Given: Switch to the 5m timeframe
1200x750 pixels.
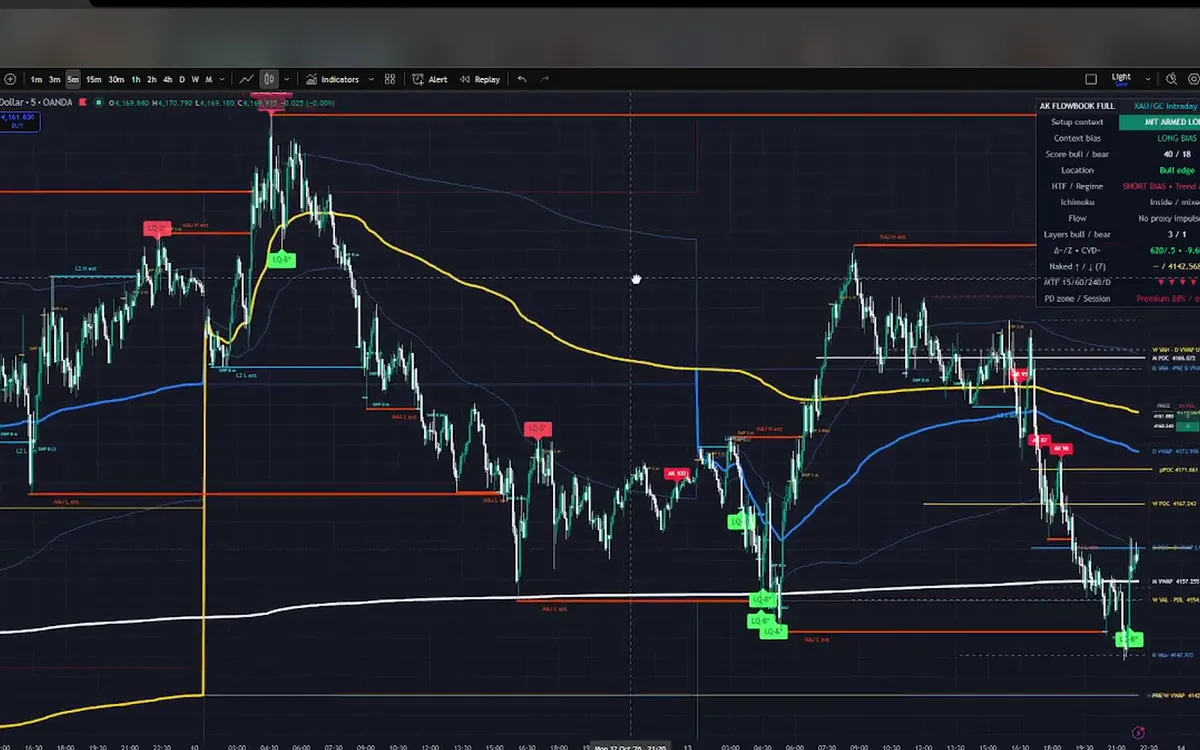Looking at the screenshot, I should tap(73, 79).
